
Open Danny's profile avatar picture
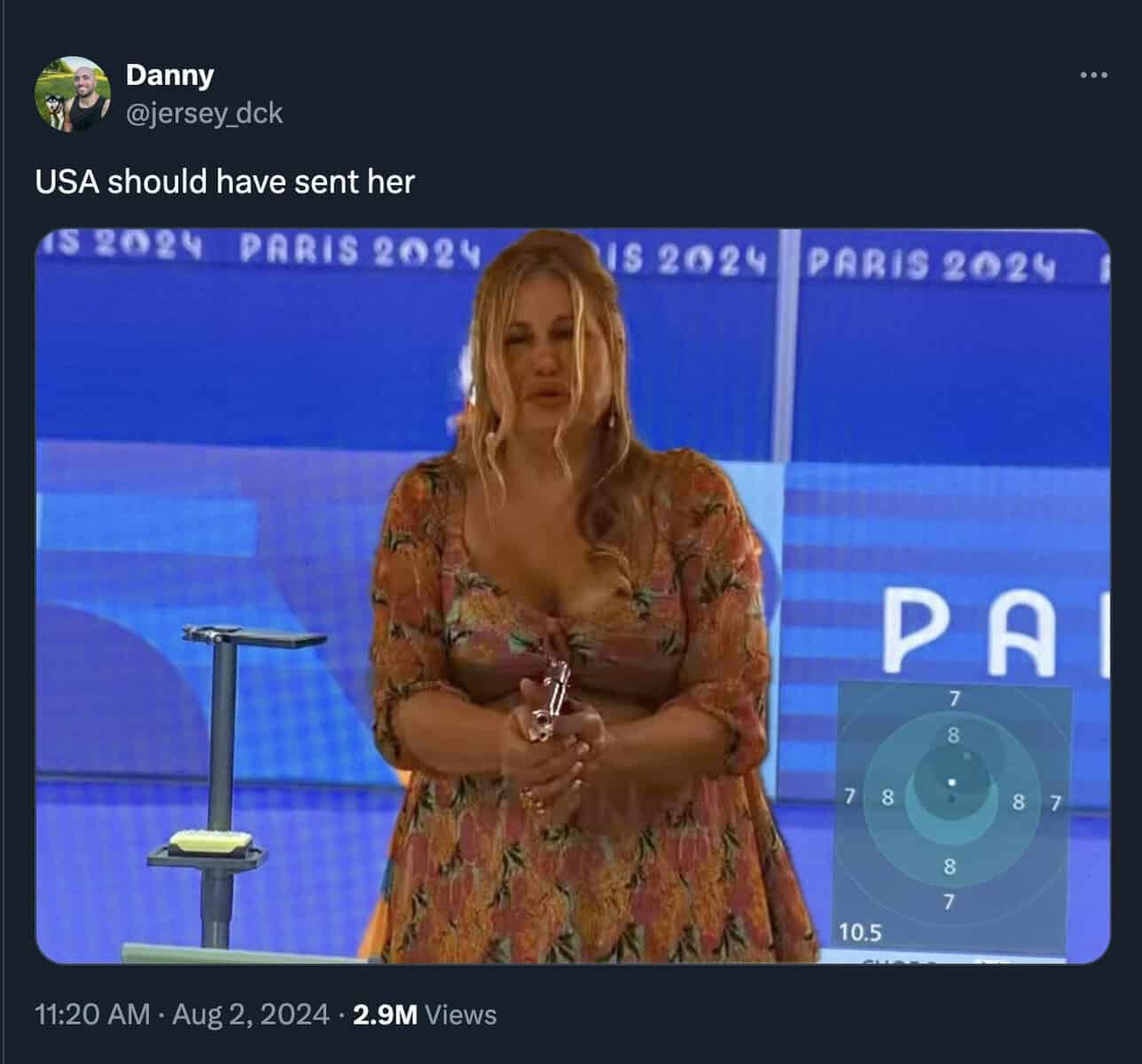point(73,94)
